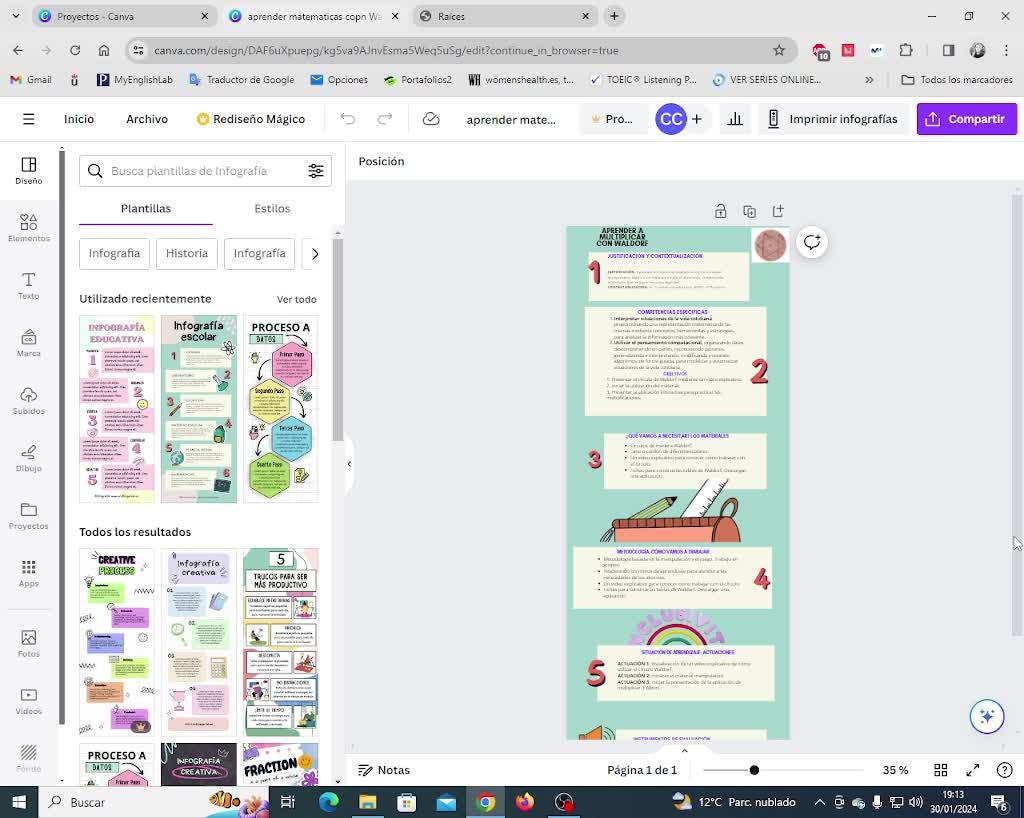Open the Apps panel
The height and width of the screenshot is (818, 1024).
coord(29,573)
